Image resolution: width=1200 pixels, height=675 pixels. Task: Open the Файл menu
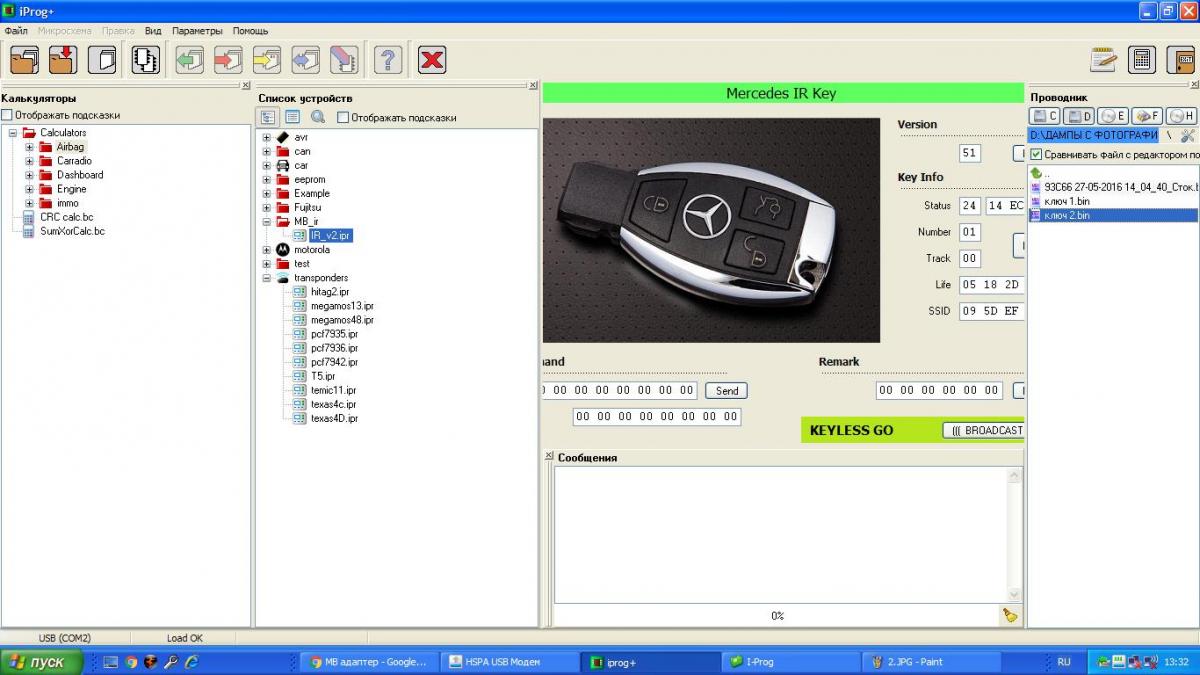(16, 31)
